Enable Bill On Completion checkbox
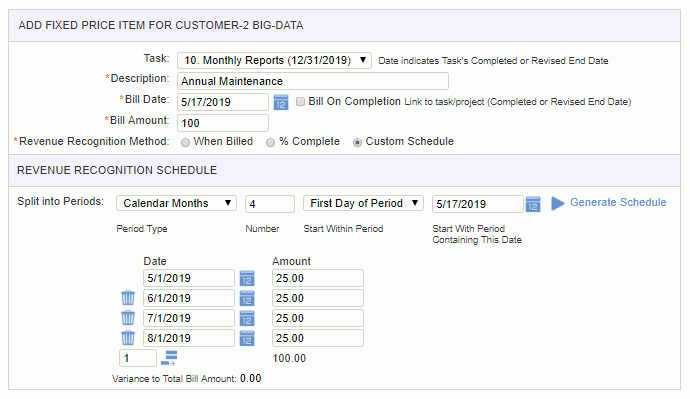This screenshot has height=399, width=690. click(300, 102)
